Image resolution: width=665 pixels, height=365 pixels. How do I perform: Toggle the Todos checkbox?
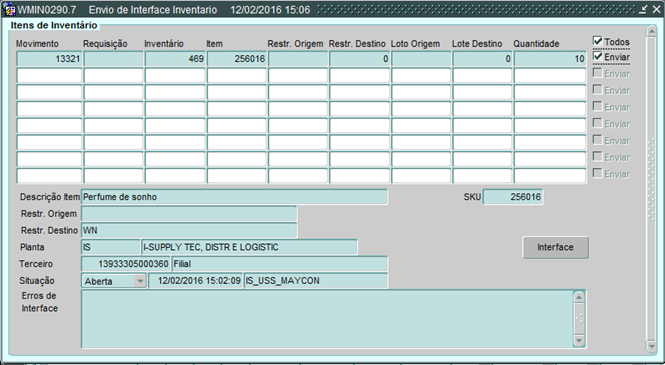[598, 41]
